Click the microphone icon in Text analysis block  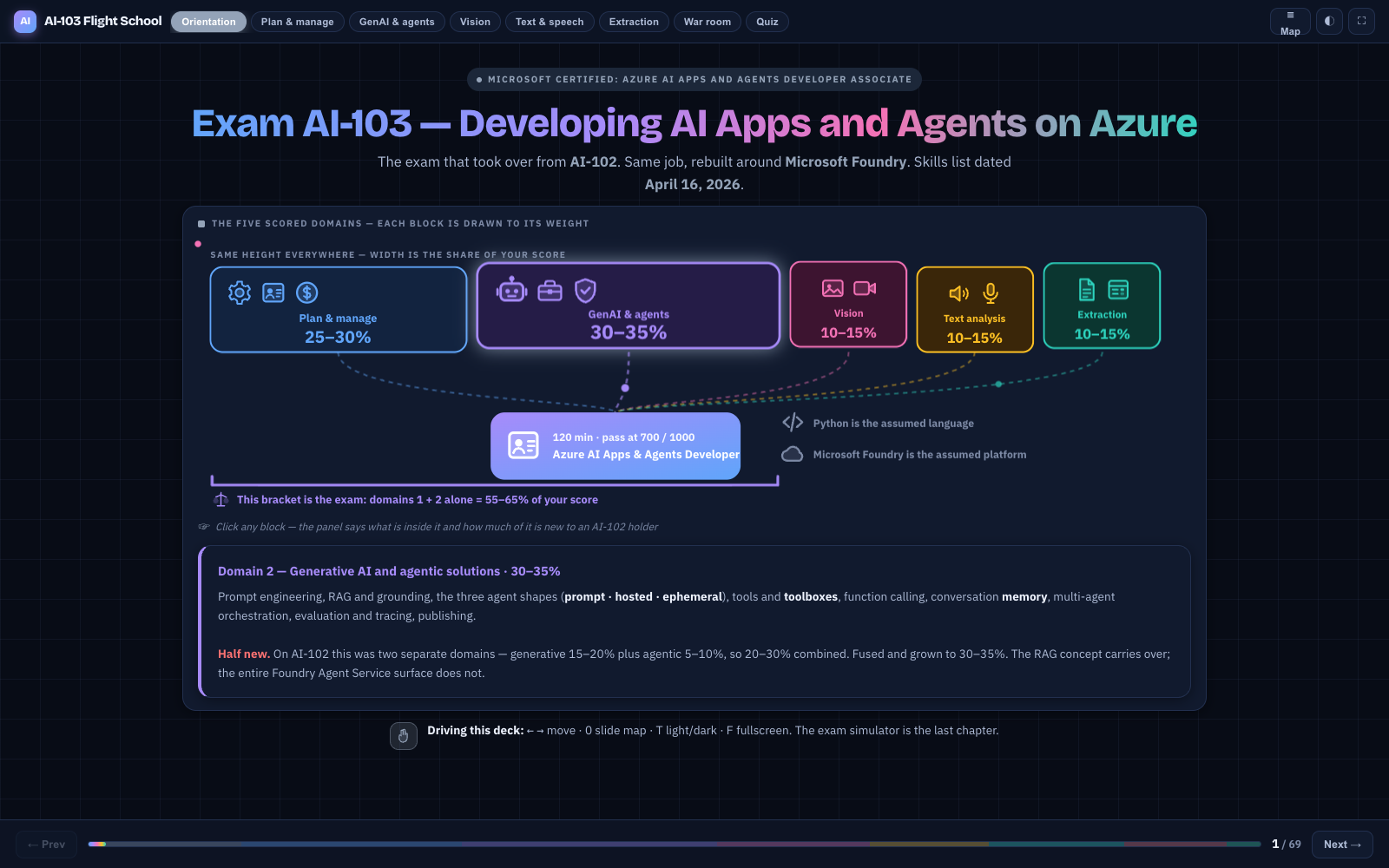tap(991, 293)
